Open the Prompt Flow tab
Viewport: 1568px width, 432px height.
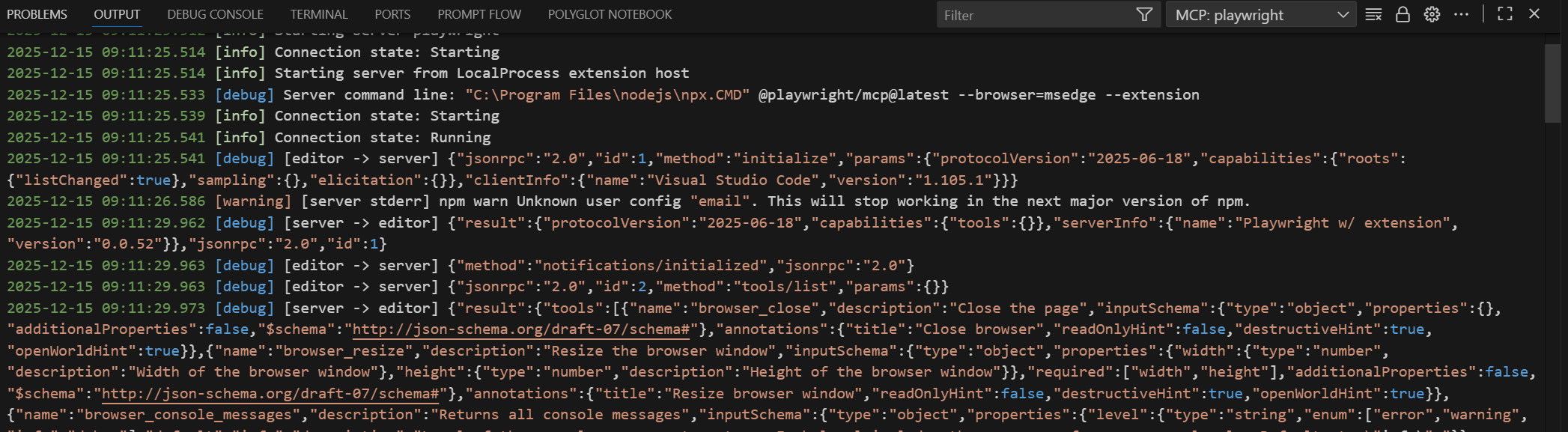click(479, 14)
